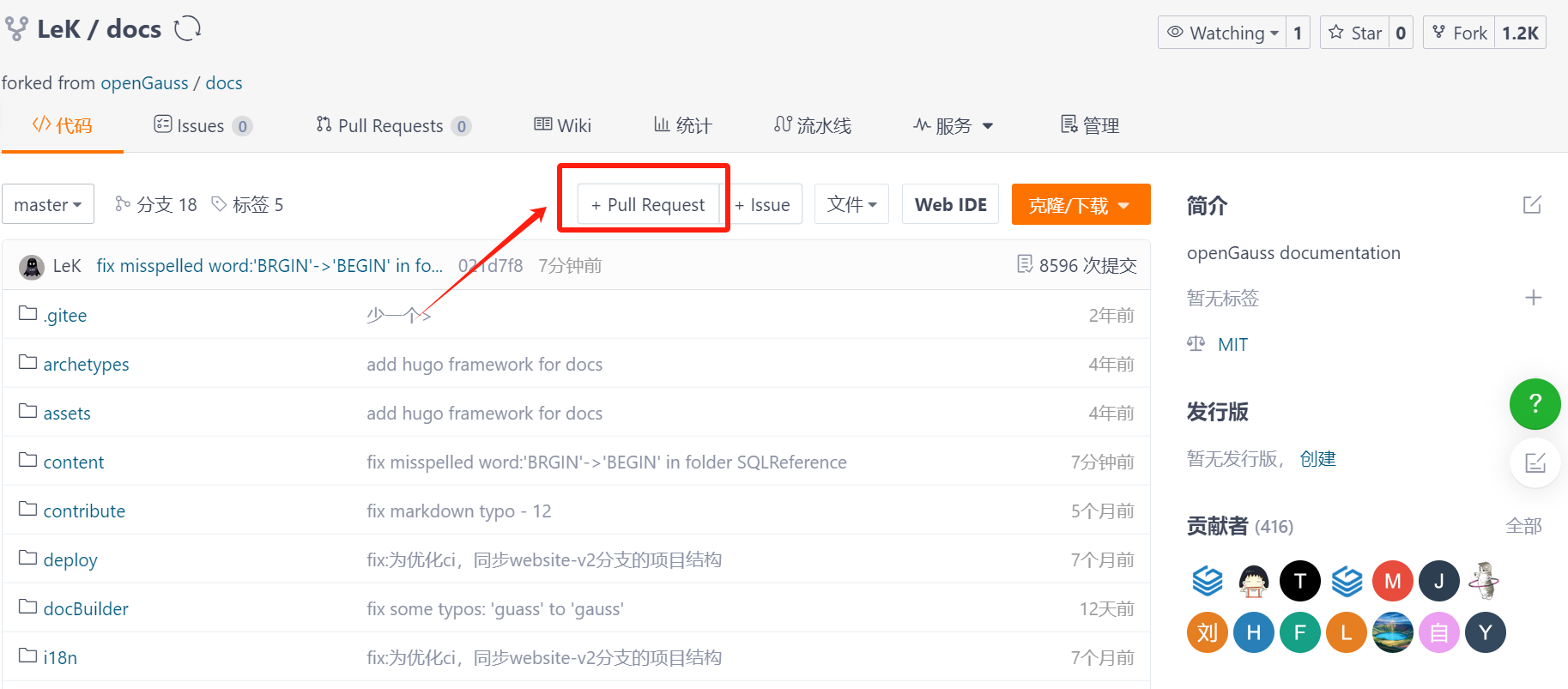Click the refresh sync icon beside docs title
Screen dimensions: 1568x689
click(x=187, y=29)
